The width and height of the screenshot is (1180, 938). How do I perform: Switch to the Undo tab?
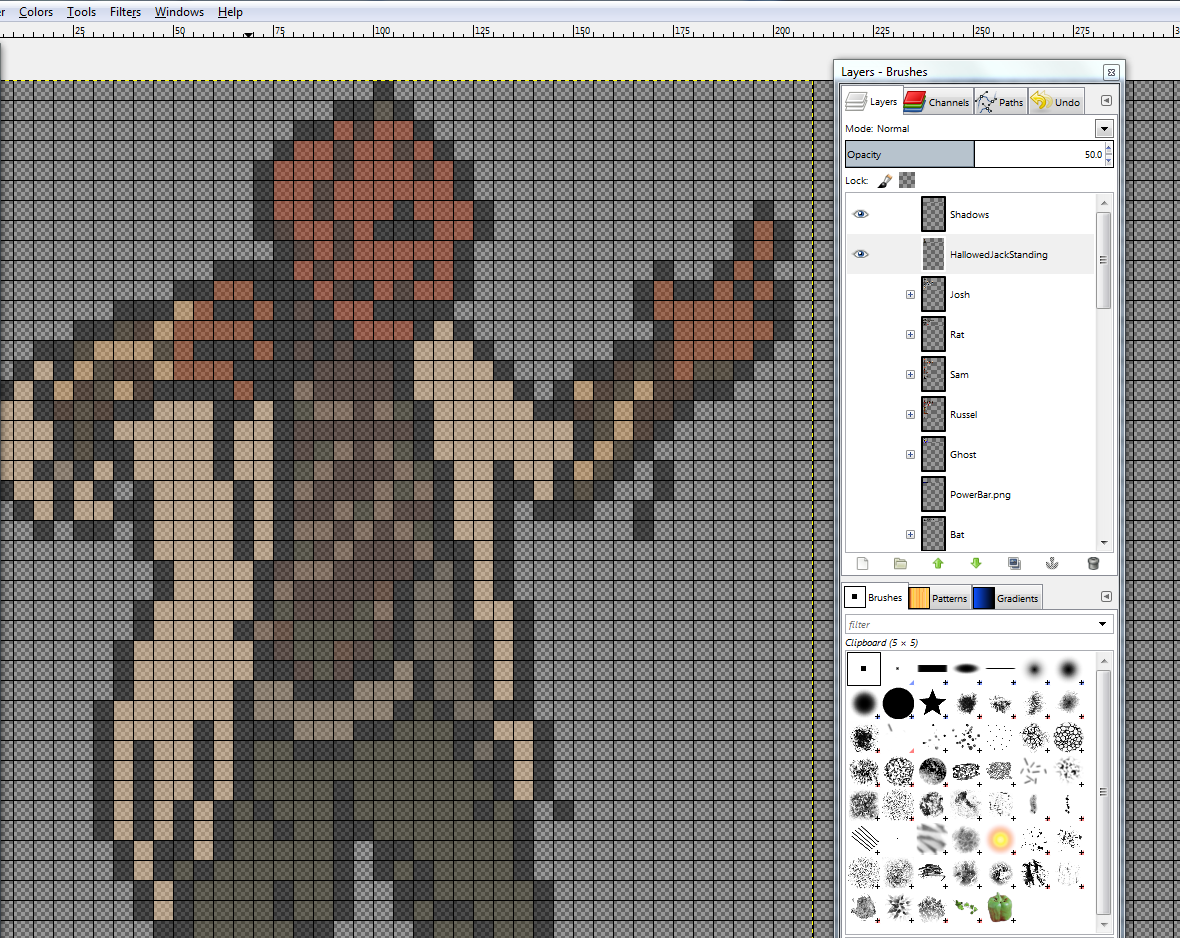[1056, 102]
